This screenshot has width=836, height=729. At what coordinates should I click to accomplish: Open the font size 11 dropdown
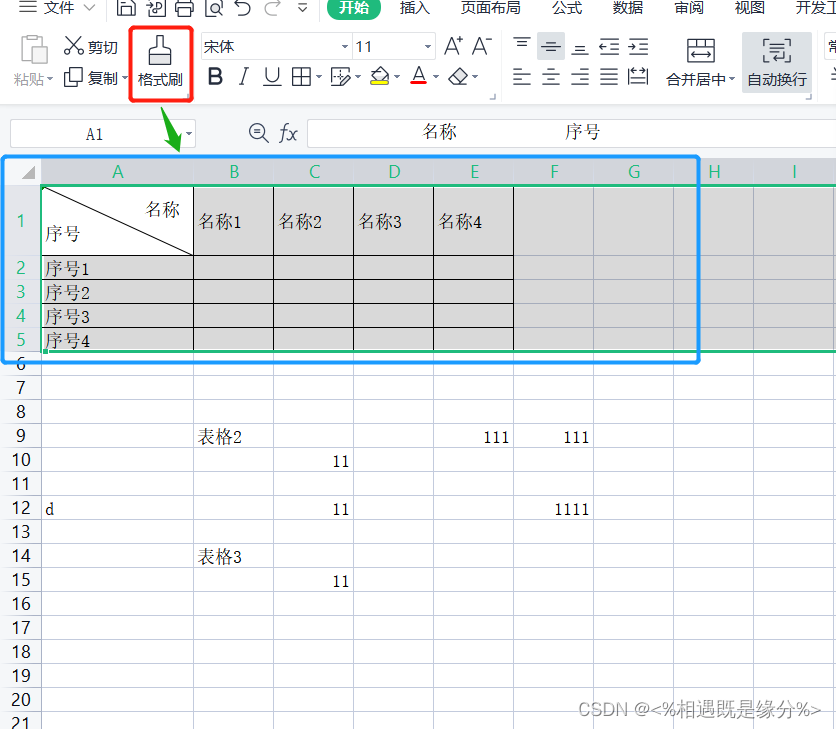pos(428,47)
